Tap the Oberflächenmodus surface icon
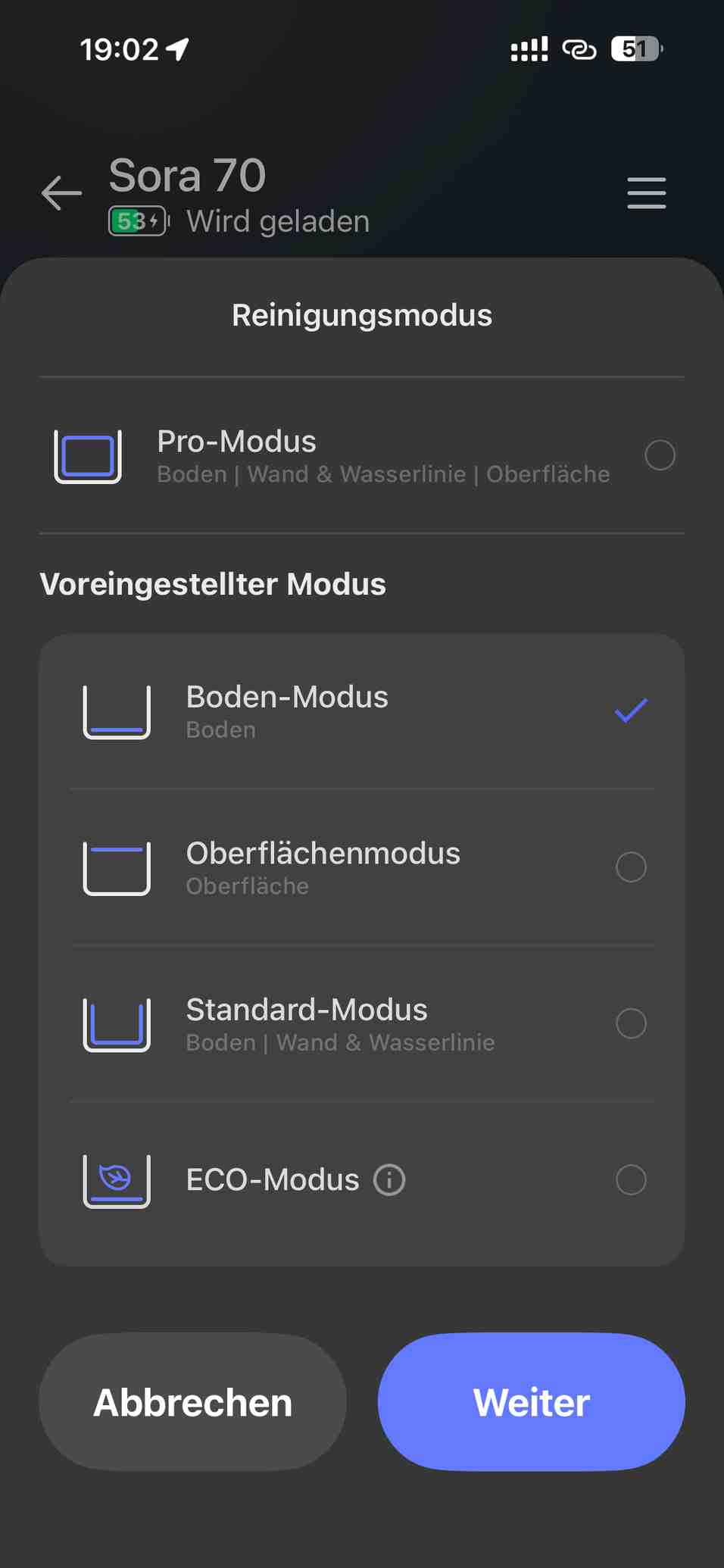This screenshot has width=724, height=1568. (x=117, y=868)
